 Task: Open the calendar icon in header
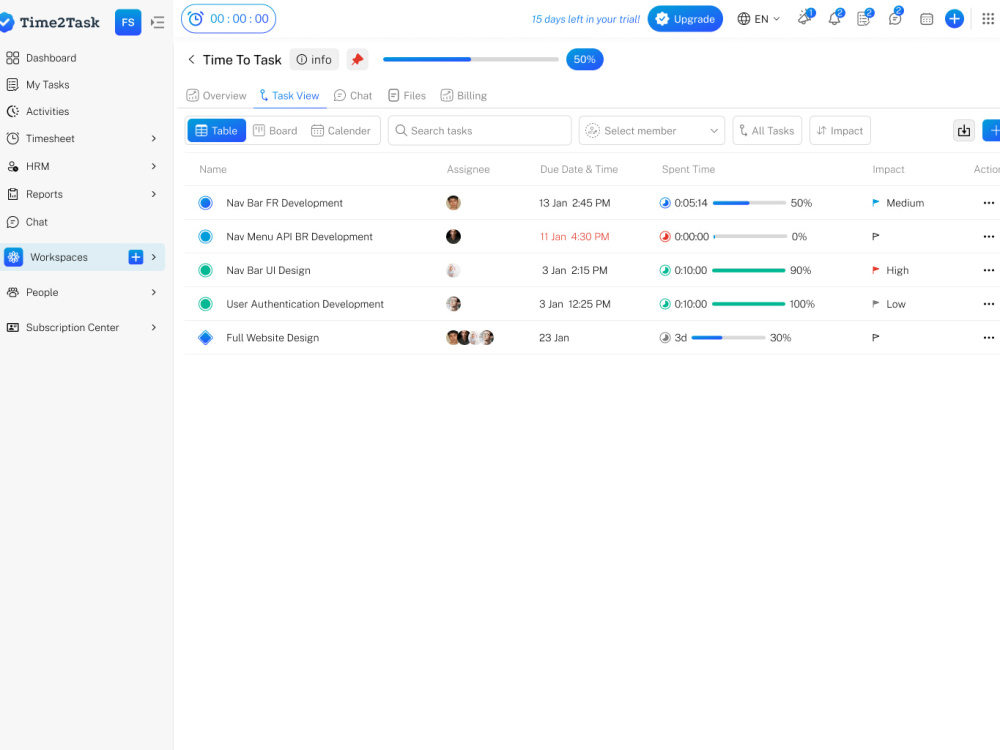(926, 19)
